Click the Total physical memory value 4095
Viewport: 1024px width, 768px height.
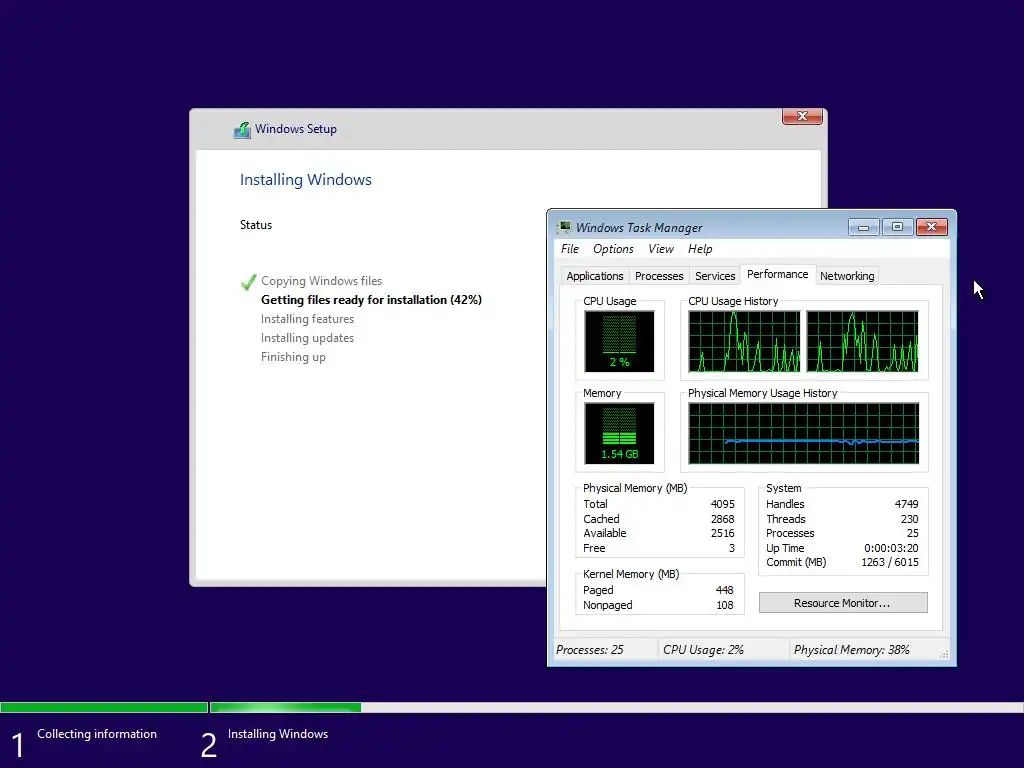[x=722, y=504]
